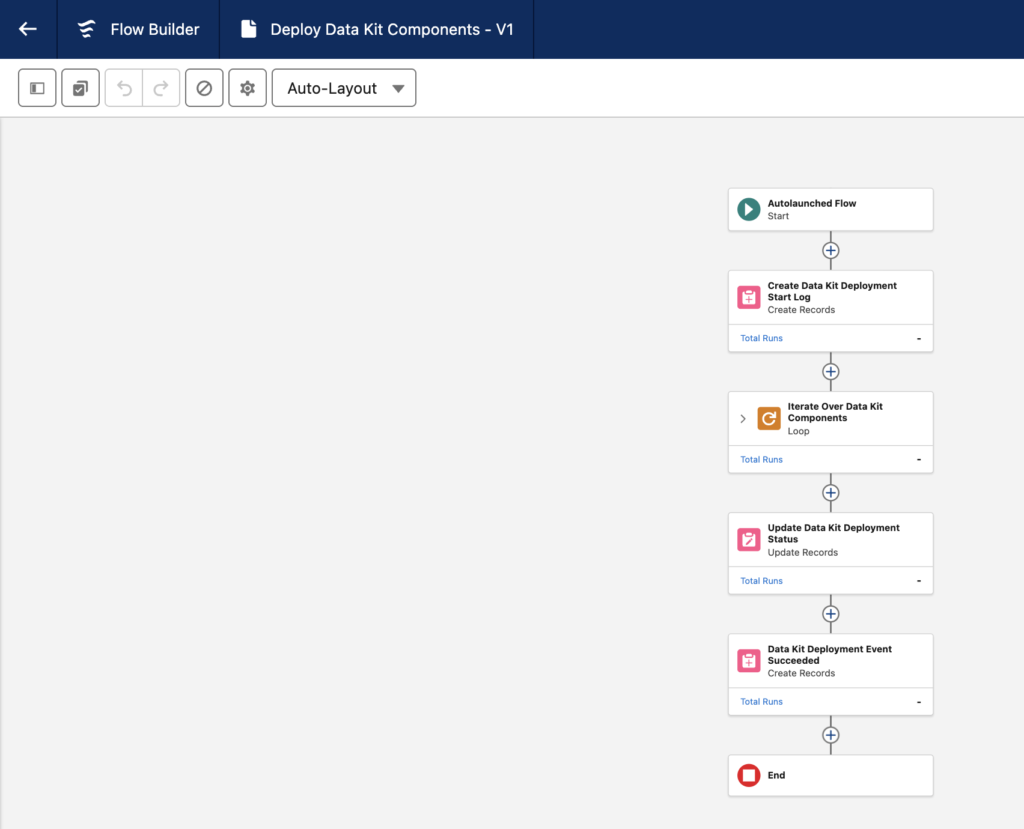
Task: Click the red End element icon
Action: (748, 775)
